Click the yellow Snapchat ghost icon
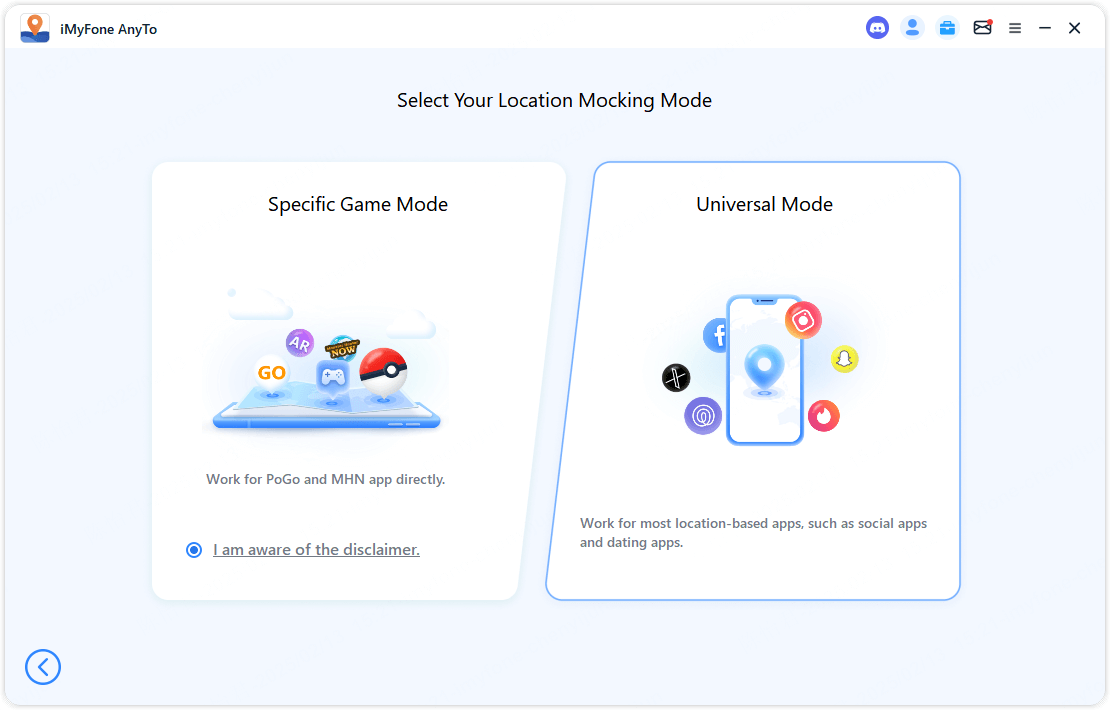 tap(845, 359)
